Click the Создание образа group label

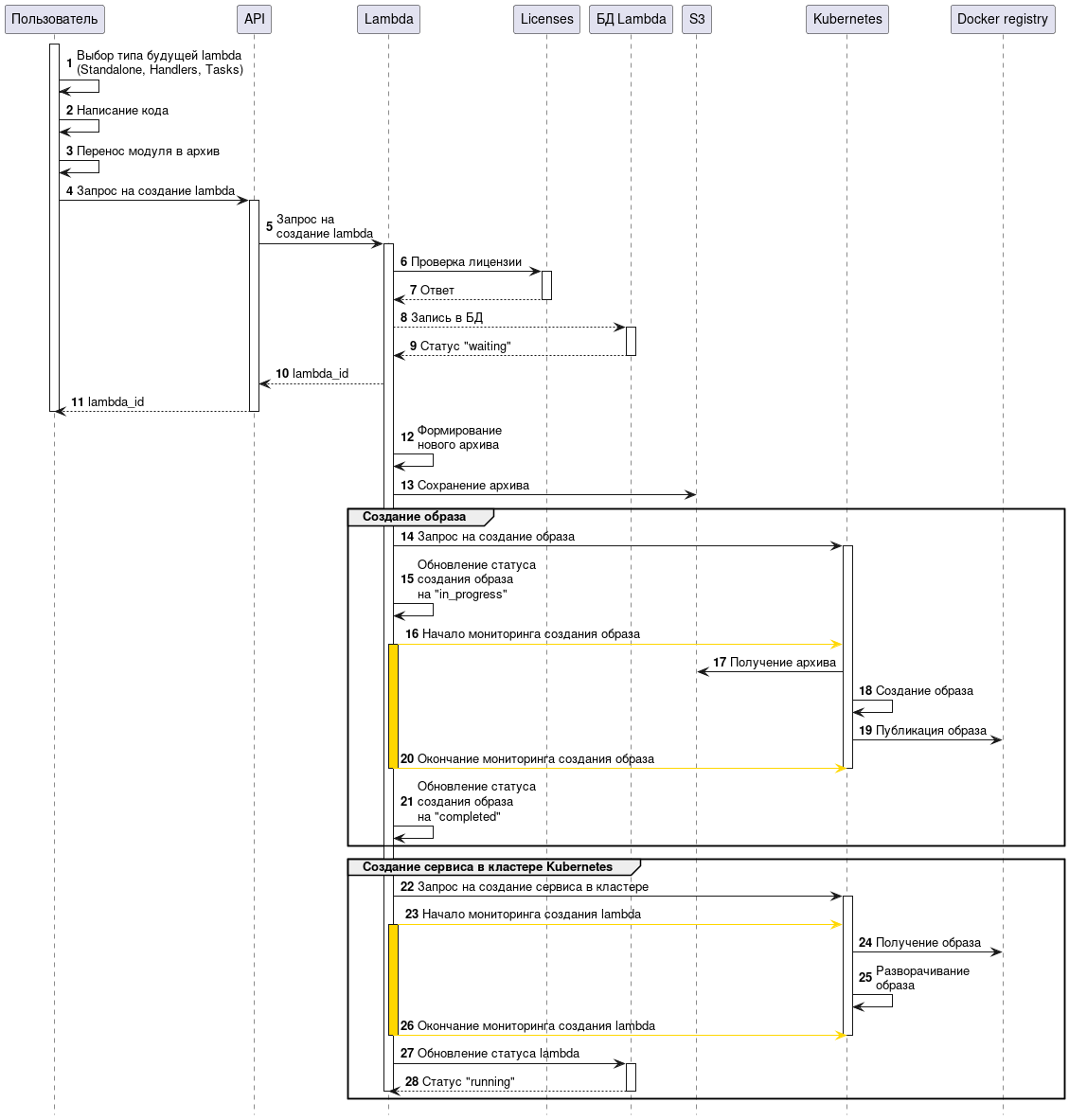click(415, 517)
